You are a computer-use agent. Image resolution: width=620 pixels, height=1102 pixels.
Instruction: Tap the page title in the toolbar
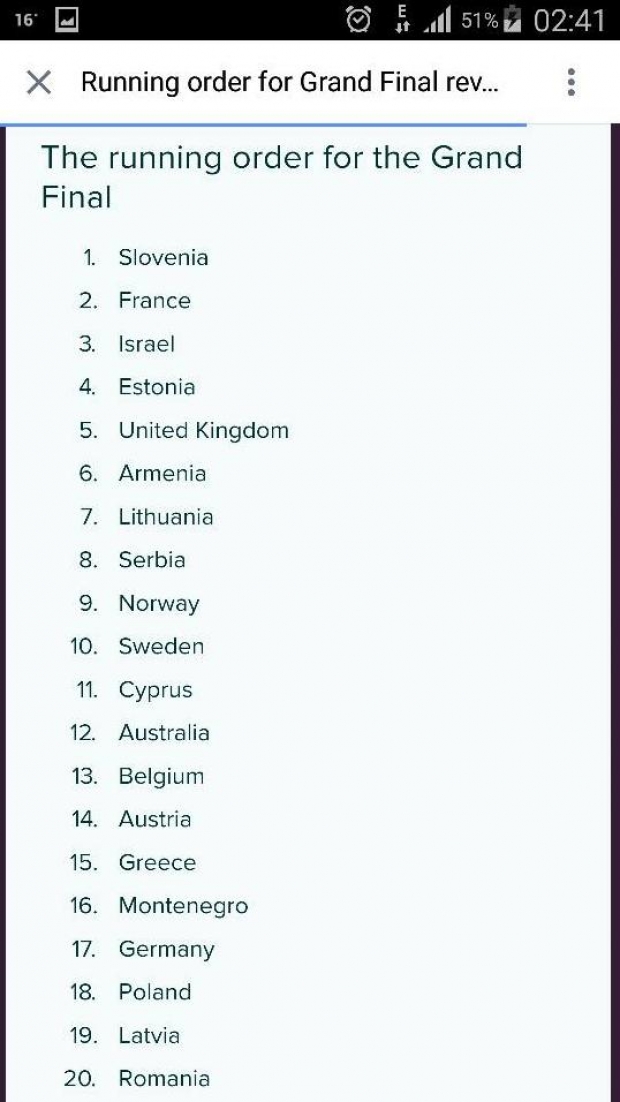290,82
